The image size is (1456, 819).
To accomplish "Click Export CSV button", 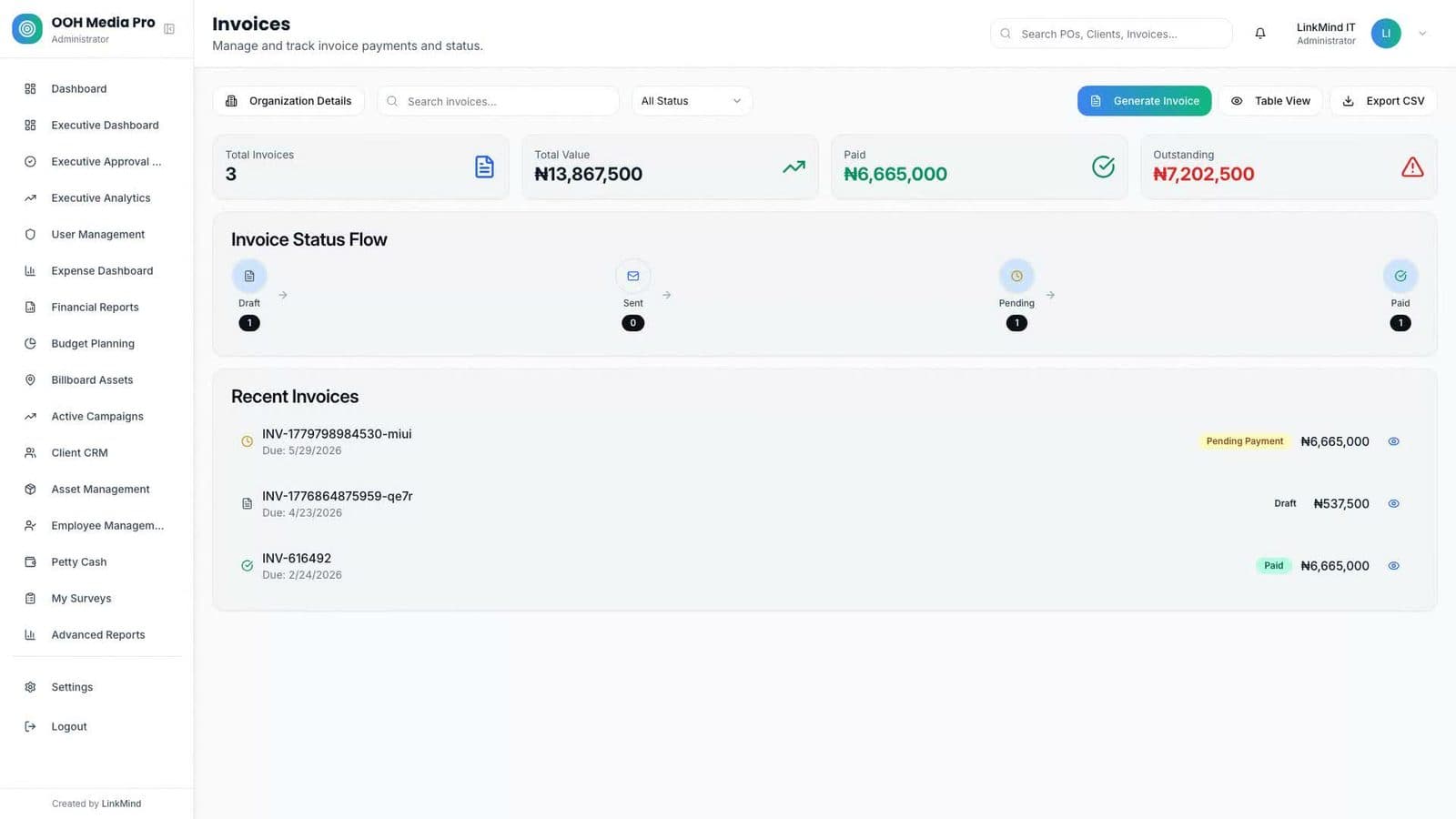I will [1383, 101].
